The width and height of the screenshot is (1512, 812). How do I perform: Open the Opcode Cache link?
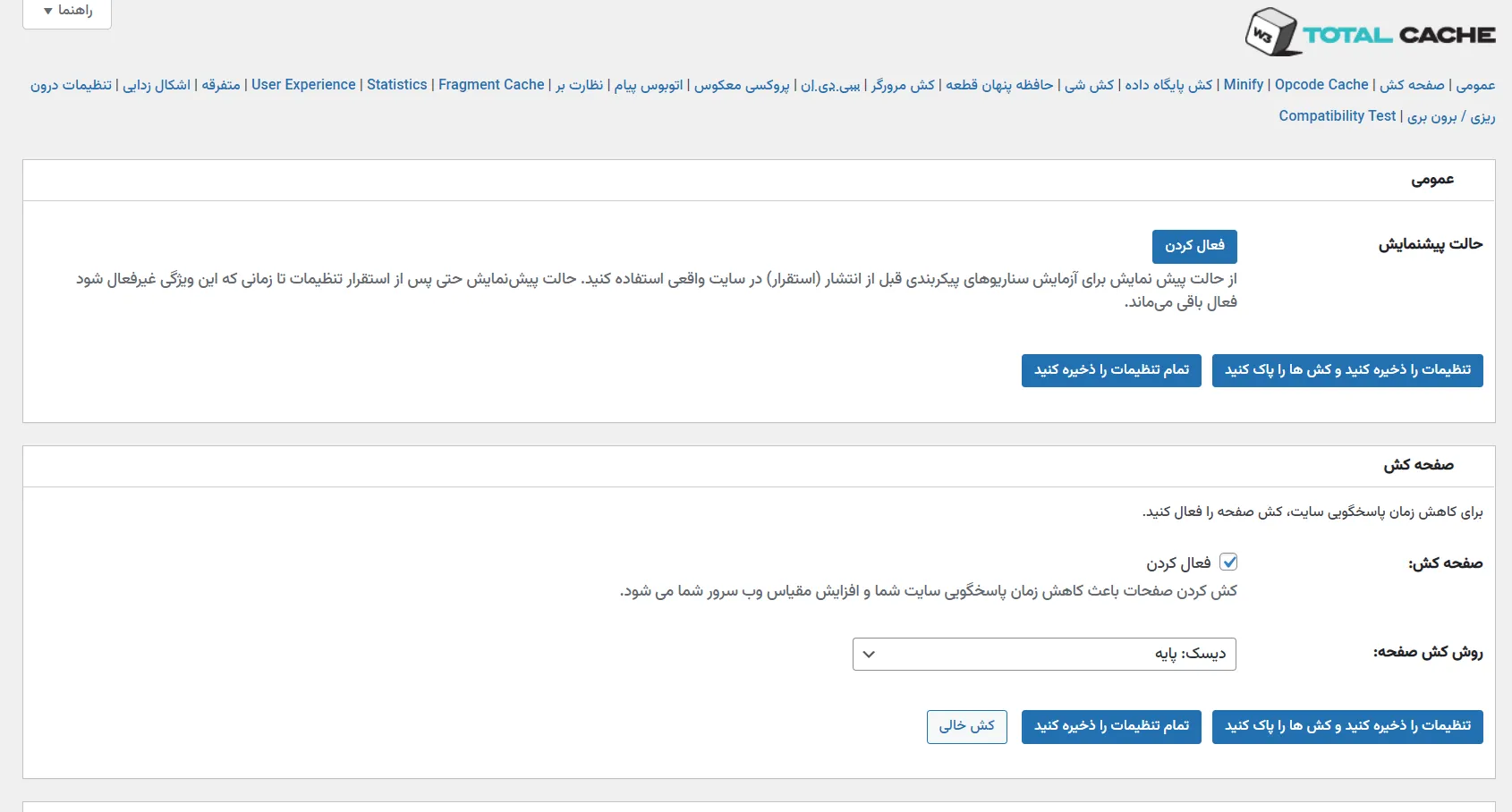(x=1321, y=85)
